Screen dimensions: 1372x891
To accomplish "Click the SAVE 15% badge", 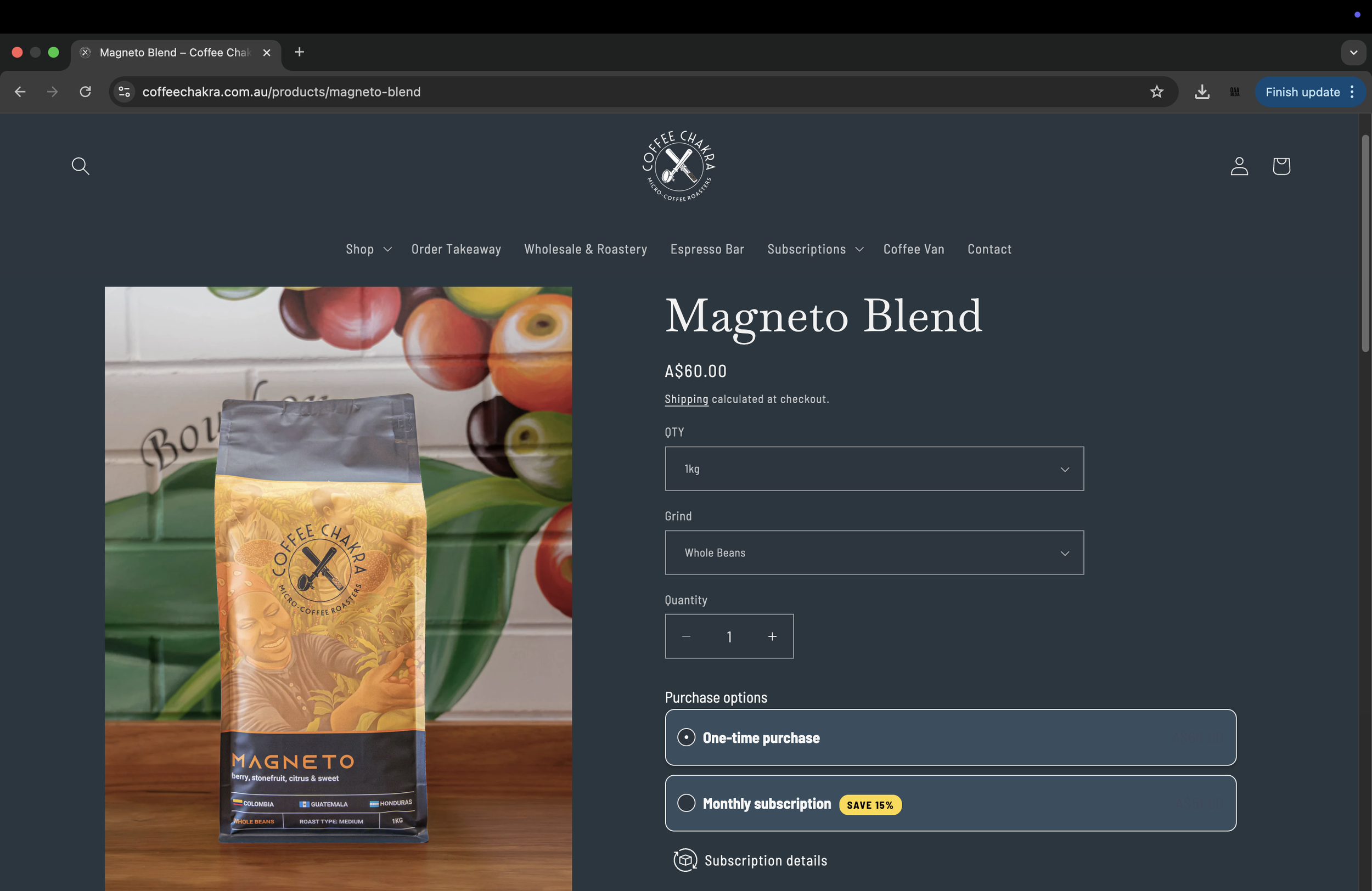I will pyautogui.click(x=870, y=804).
